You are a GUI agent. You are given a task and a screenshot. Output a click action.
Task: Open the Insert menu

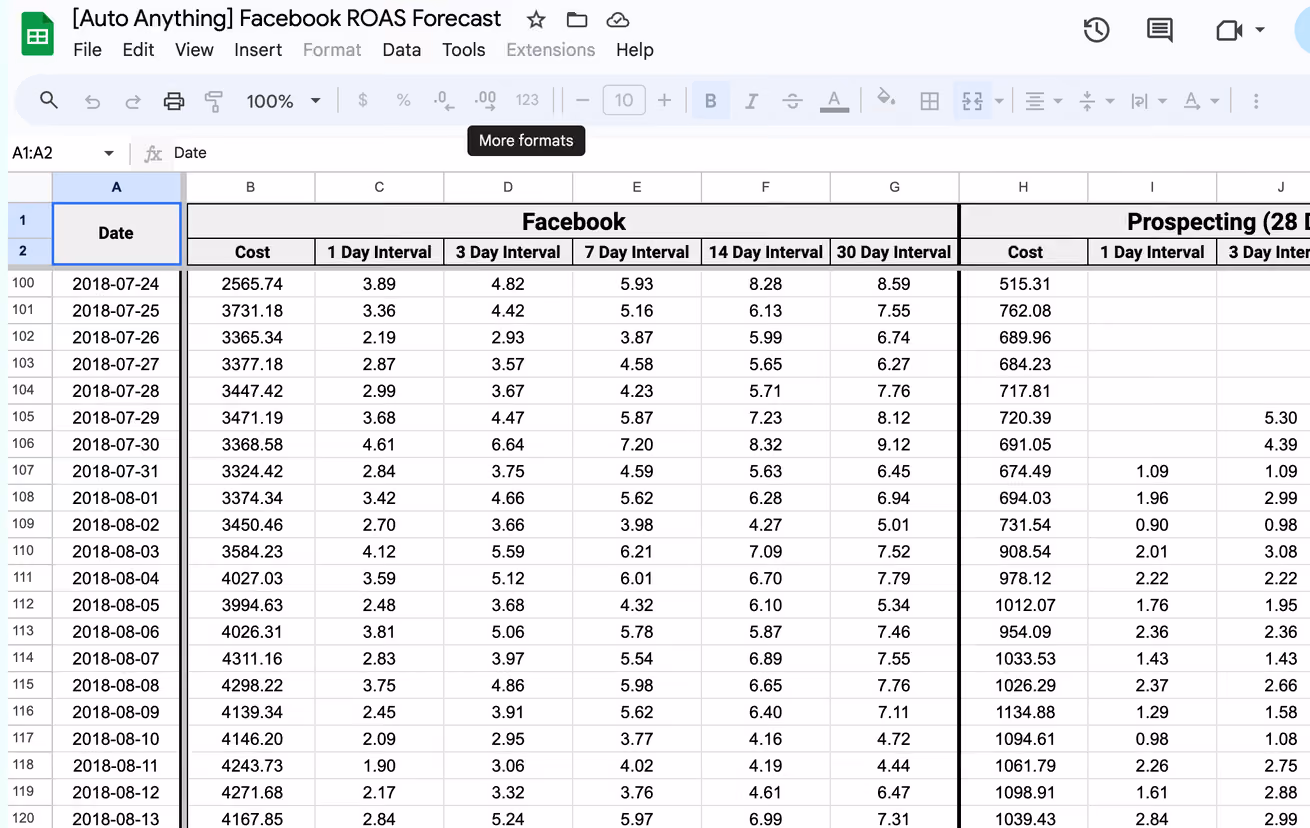pyautogui.click(x=258, y=50)
